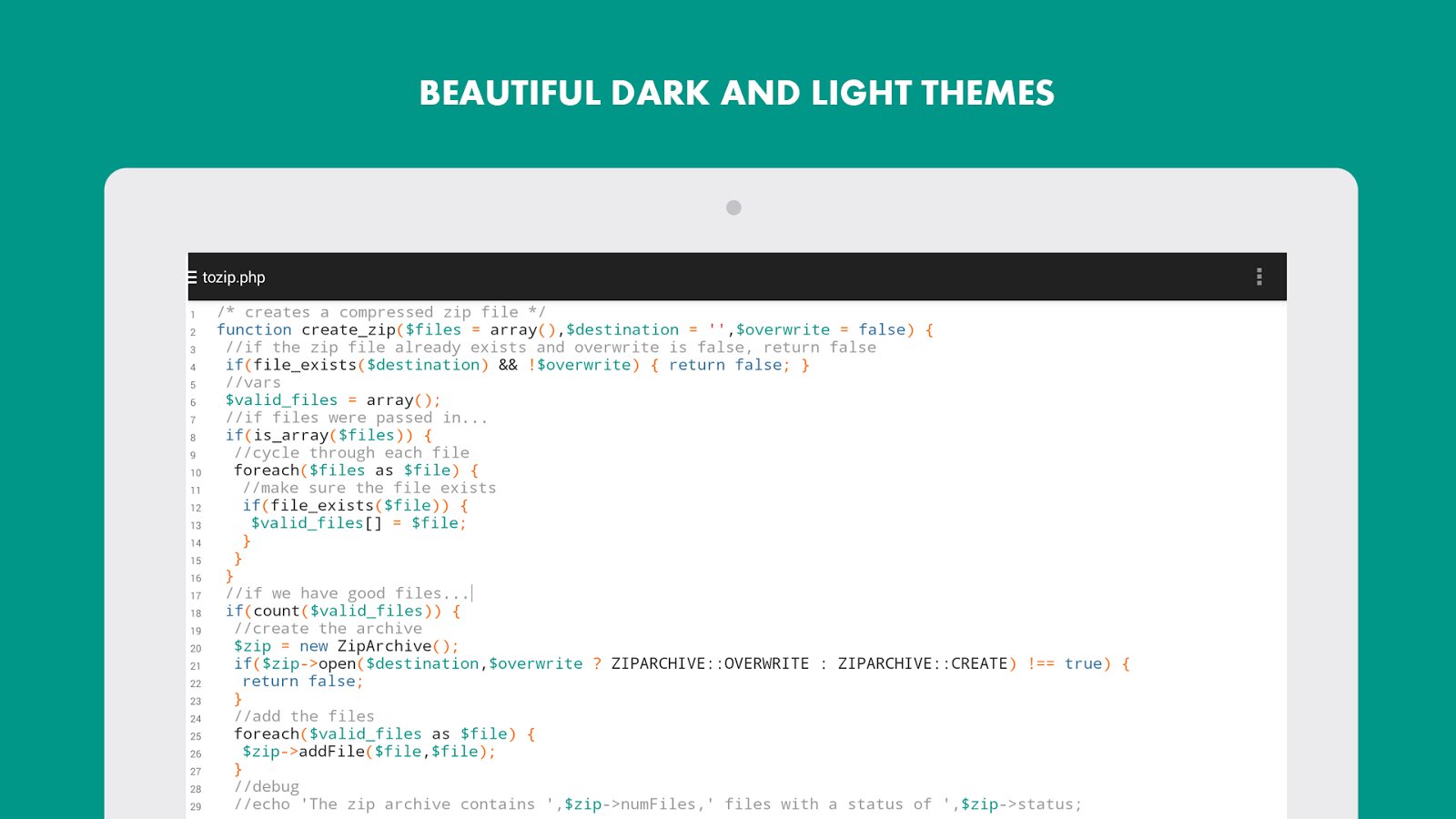Select line number 10 in the gutter
The width and height of the screenshot is (1456, 819).
click(196, 473)
